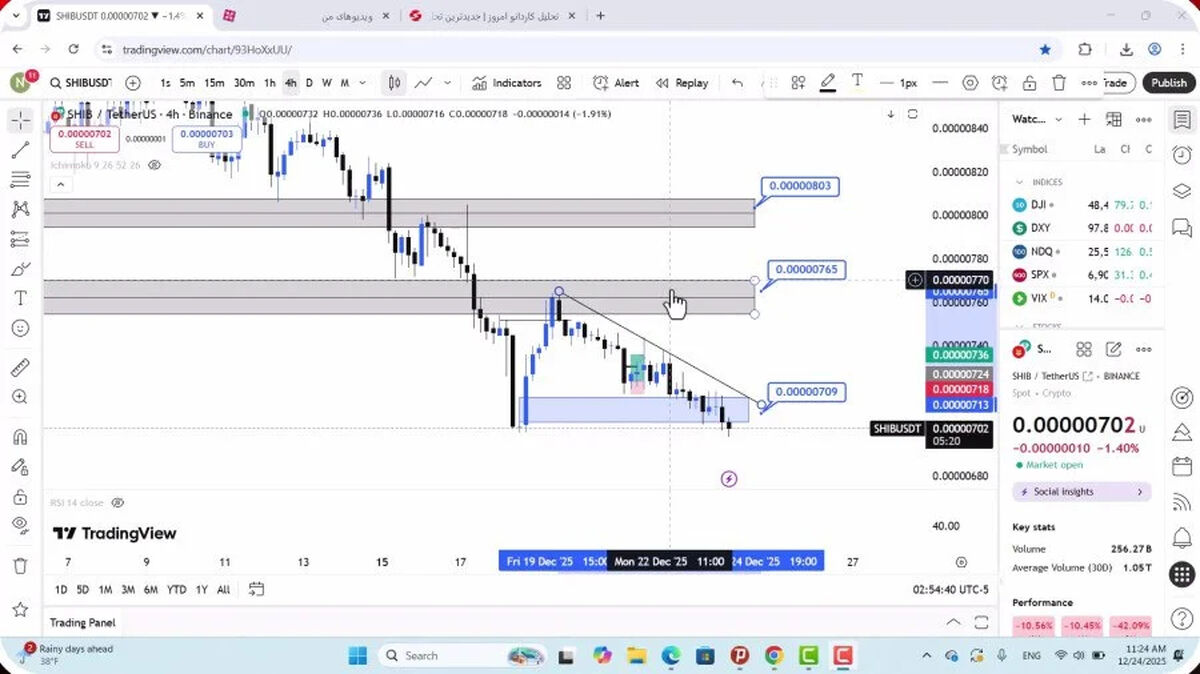Open the candle chart style selector
The height and width of the screenshot is (674, 1200).
coord(395,83)
